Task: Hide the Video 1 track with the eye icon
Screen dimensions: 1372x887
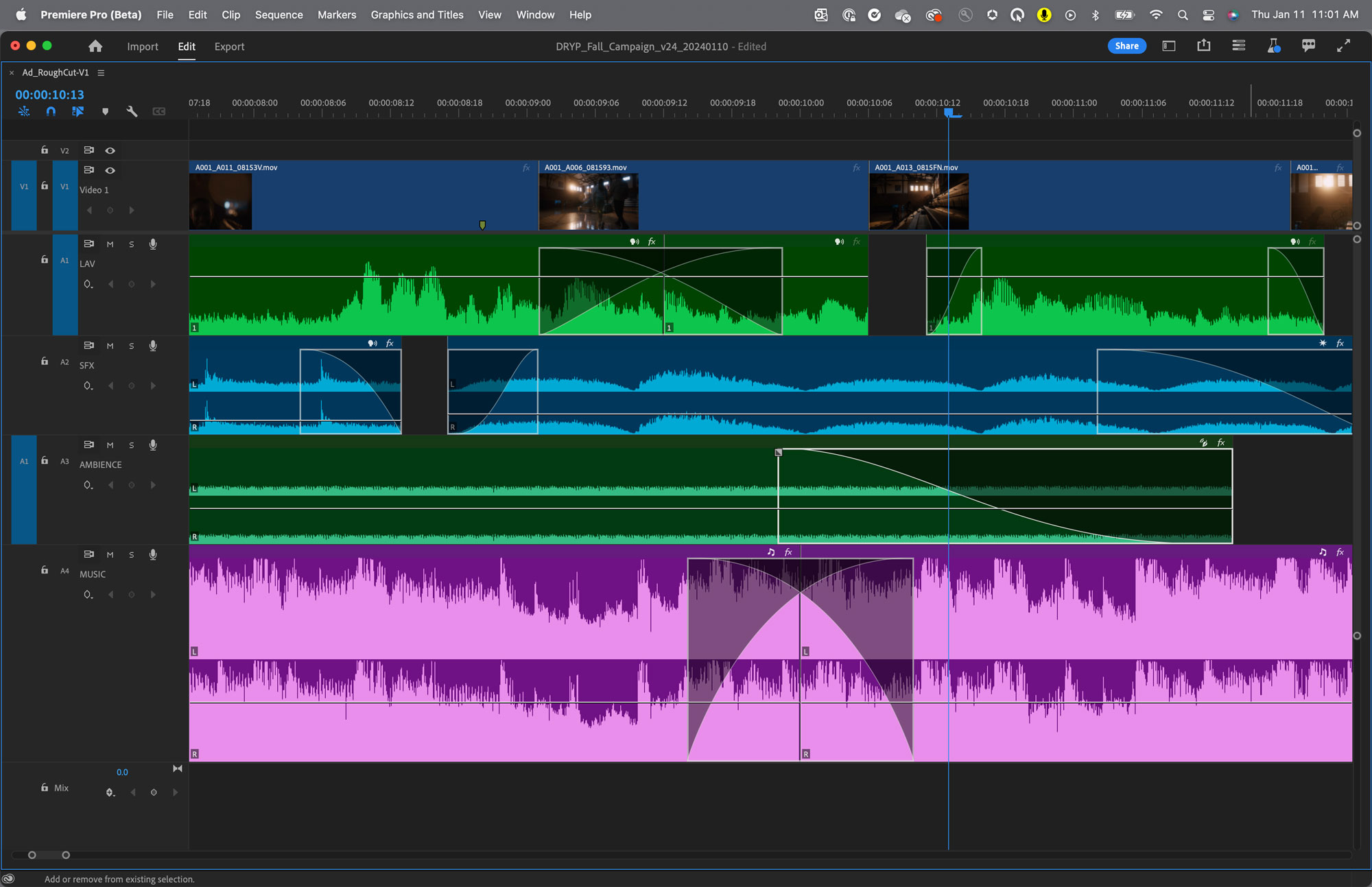Action: (x=110, y=170)
